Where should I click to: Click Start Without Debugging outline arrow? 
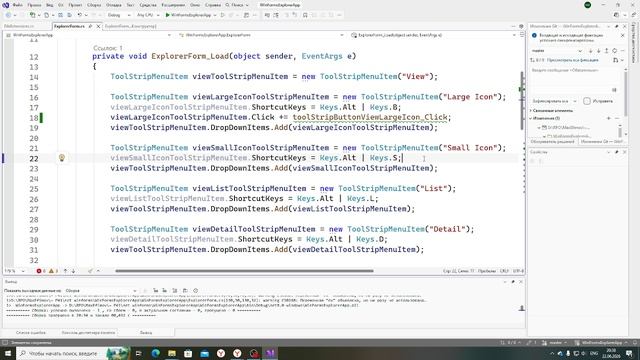222,15
